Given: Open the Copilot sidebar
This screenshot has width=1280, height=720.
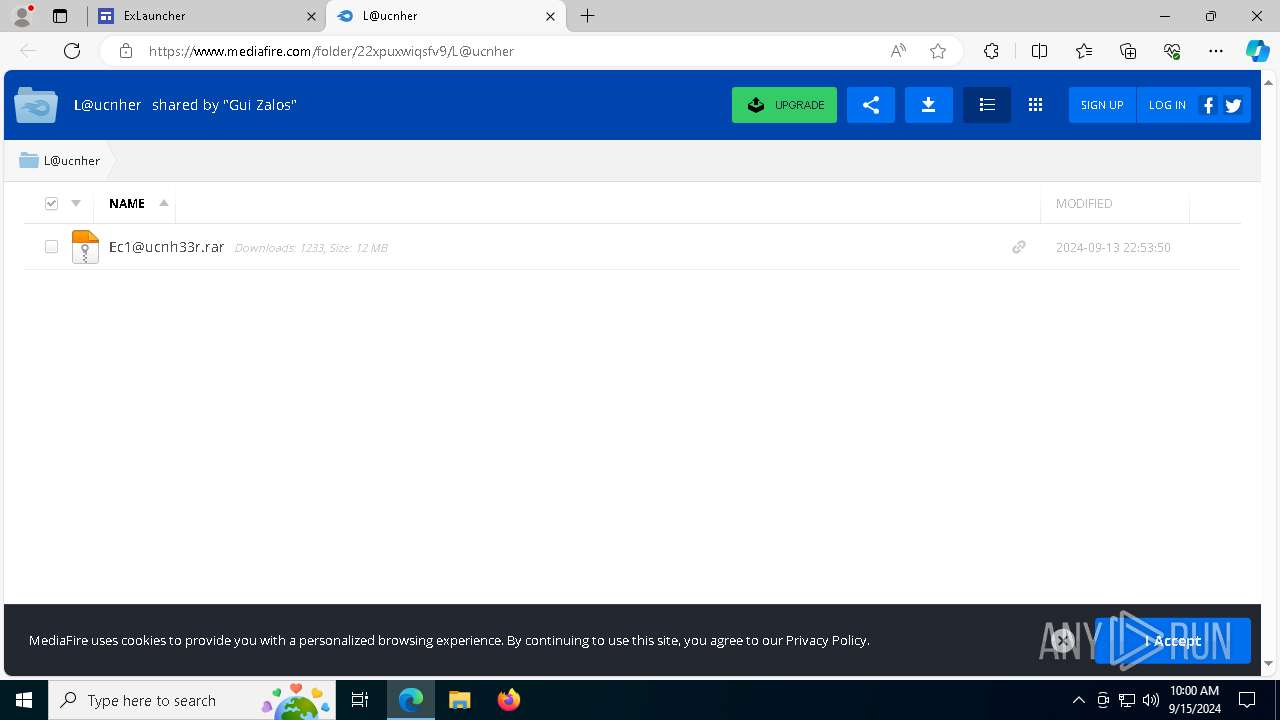Looking at the screenshot, I should (1257, 51).
